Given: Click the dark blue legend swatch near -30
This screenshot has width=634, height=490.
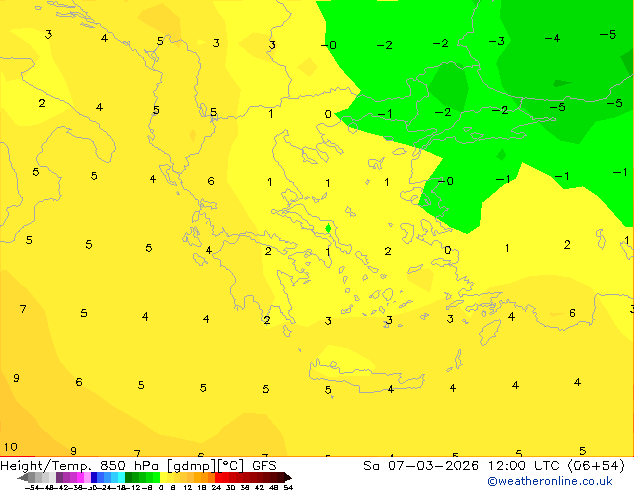Looking at the screenshot, I should pyautogui.click(x=94, y=477).
